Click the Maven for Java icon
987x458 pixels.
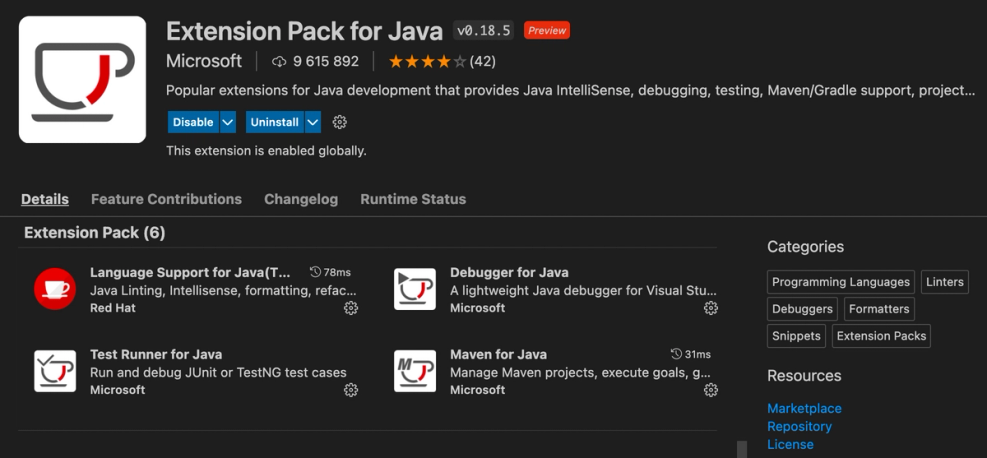click(415, 371)
